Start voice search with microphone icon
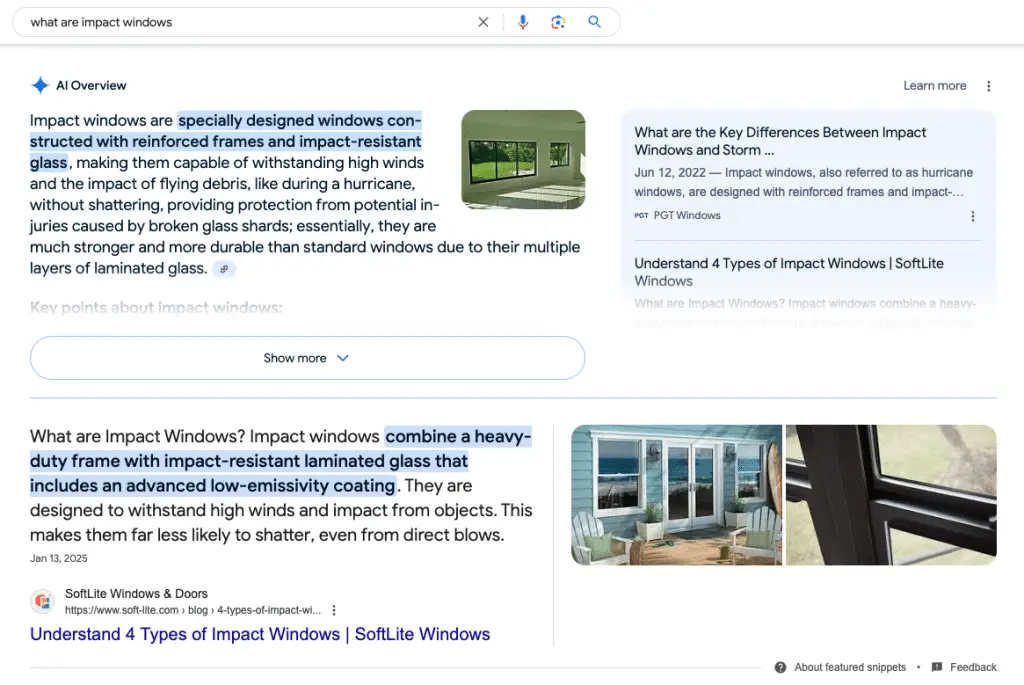Screen dimensions: 1024x685 [522, 22]
